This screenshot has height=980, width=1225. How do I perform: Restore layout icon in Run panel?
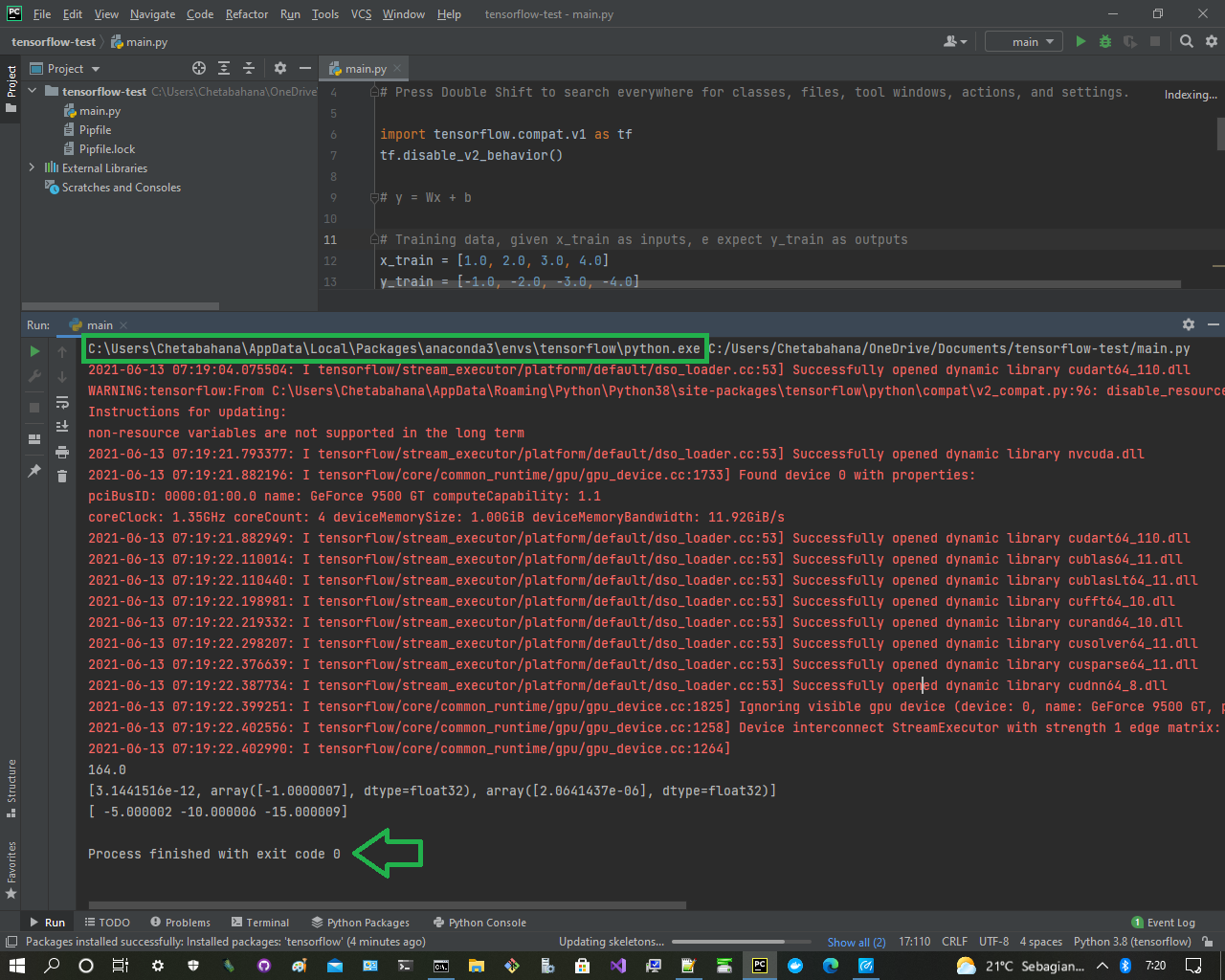35,439
